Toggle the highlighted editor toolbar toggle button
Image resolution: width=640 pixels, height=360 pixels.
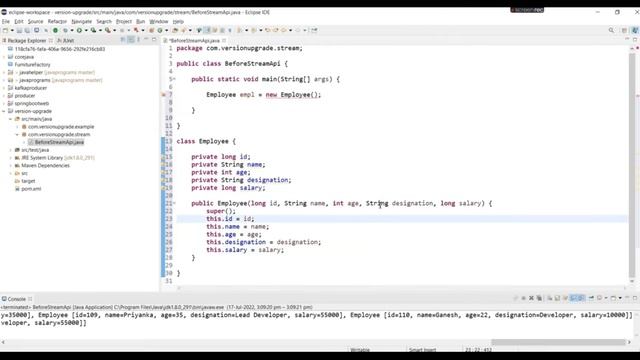coord(207,30)
